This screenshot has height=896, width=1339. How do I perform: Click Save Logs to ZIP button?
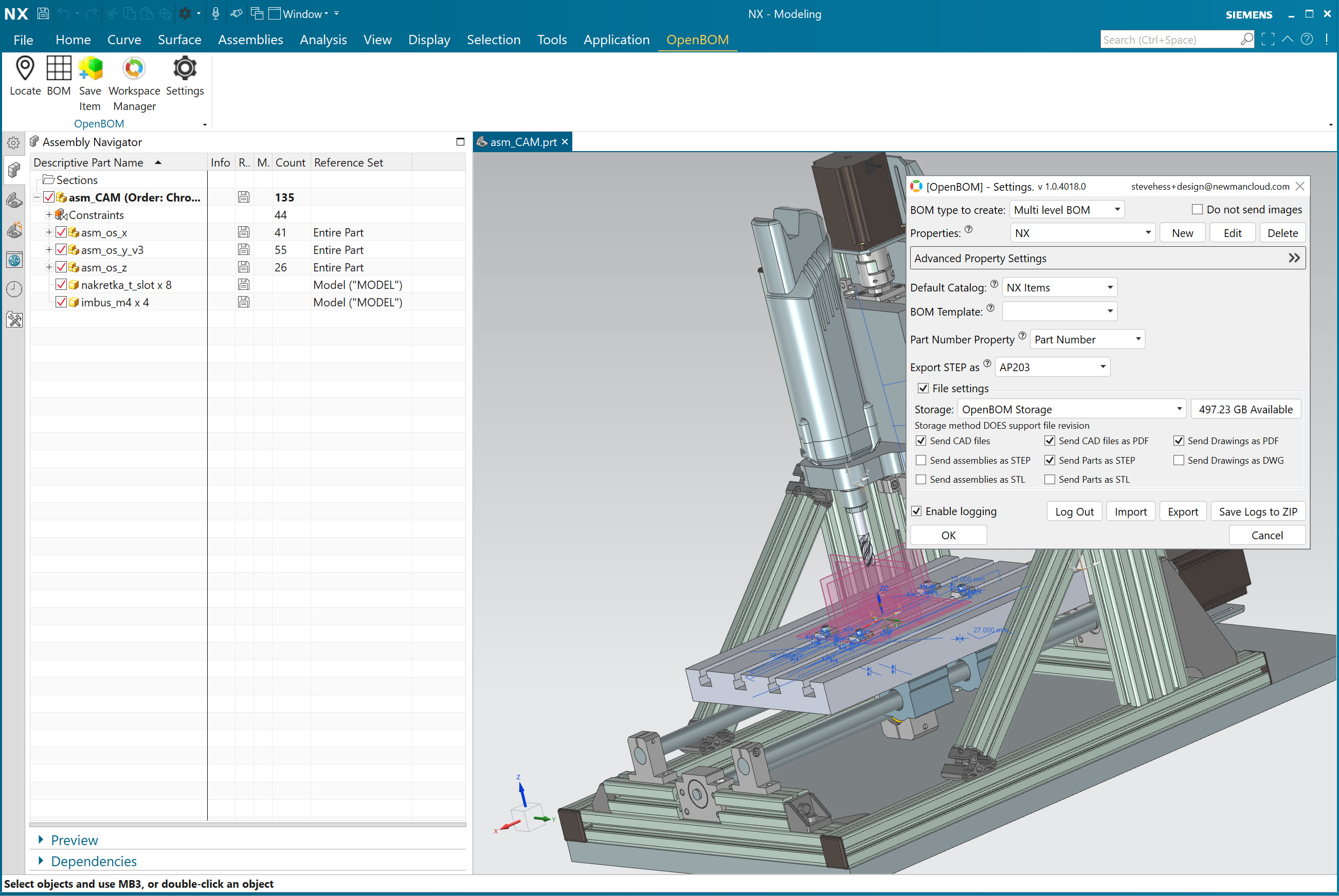tap(1258, 511)
